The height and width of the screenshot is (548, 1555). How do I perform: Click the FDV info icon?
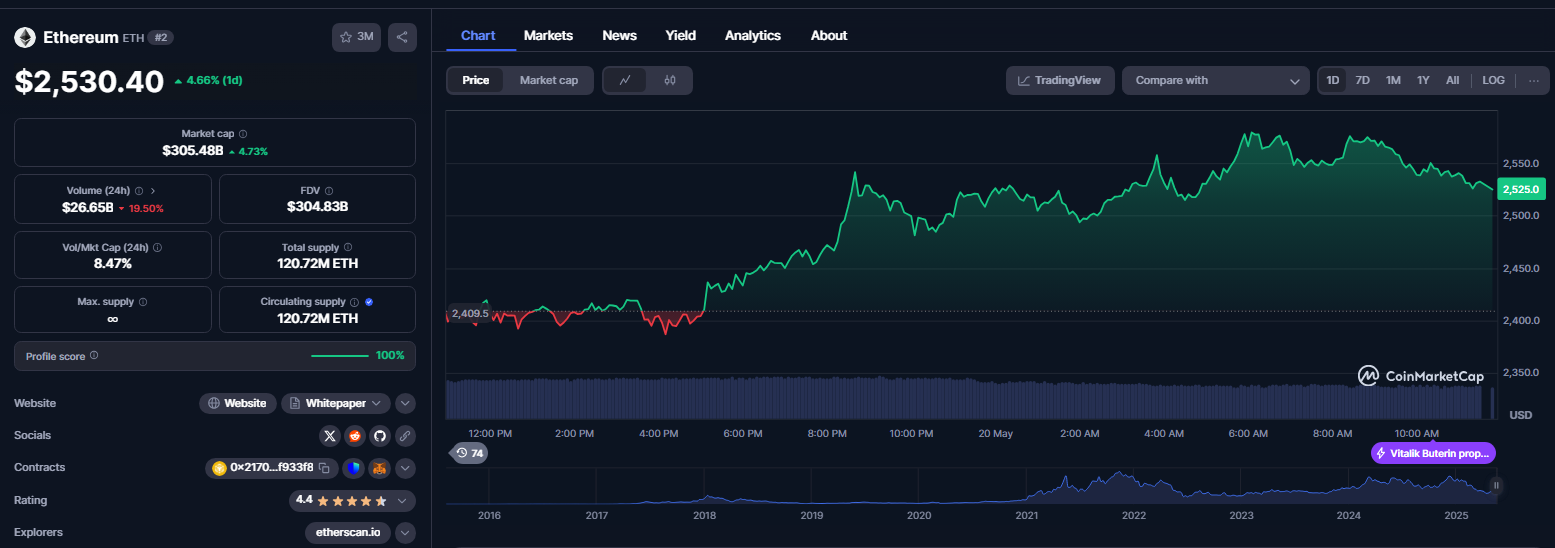[x=329, y=190]
